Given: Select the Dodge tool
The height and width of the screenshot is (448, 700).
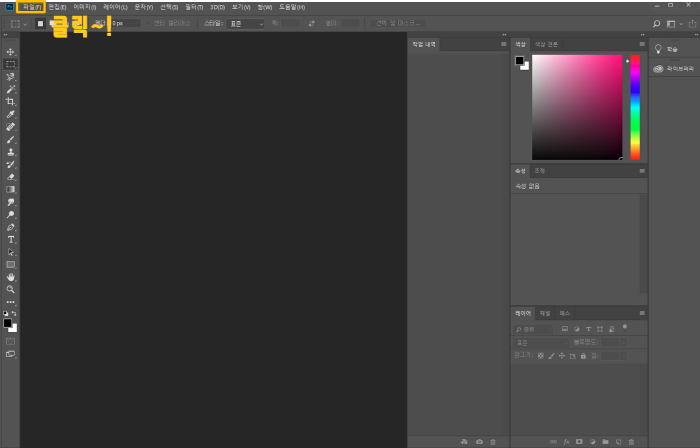Looking at the screenshot, I should click(10, 215).
